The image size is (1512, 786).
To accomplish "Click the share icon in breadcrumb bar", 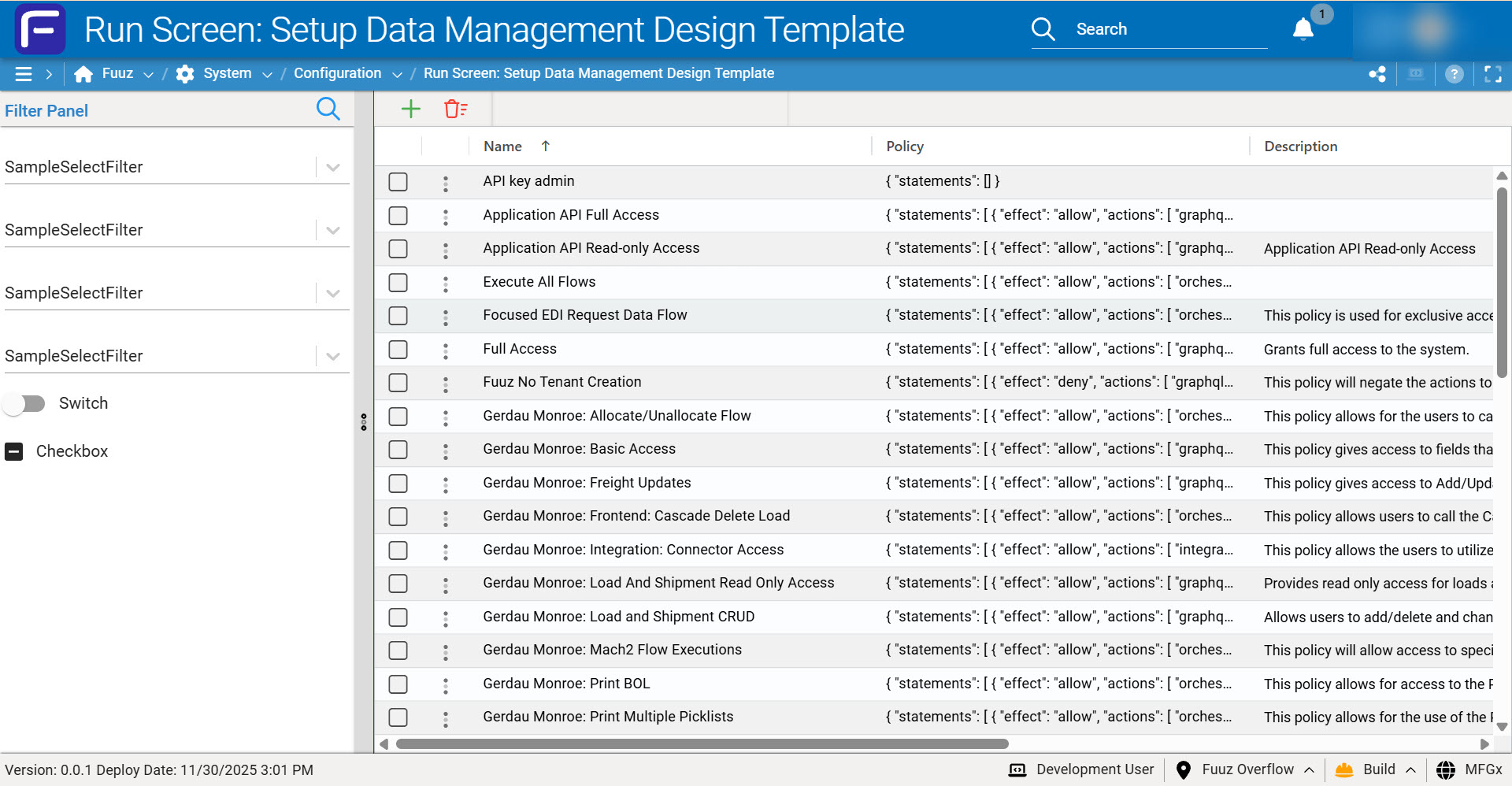I will (1377, 74).
